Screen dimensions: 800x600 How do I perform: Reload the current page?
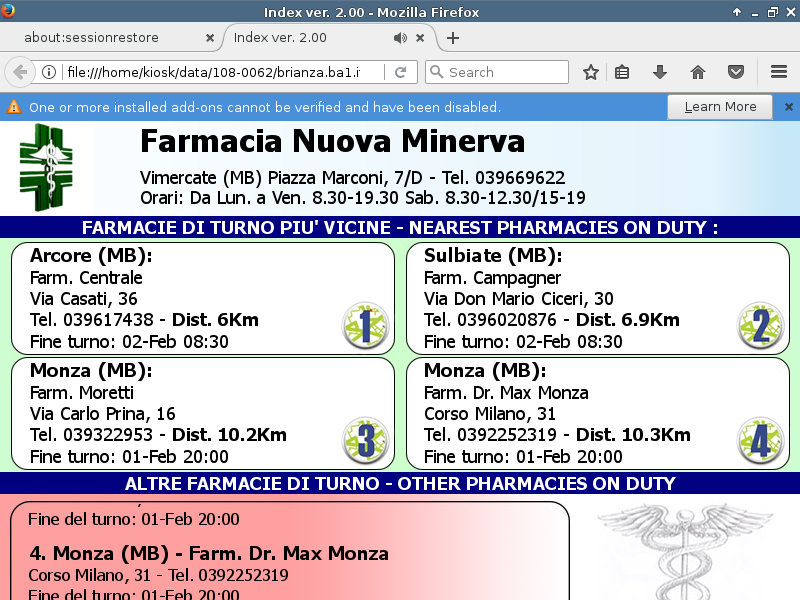pyautogui.click(x=400, y=72)
